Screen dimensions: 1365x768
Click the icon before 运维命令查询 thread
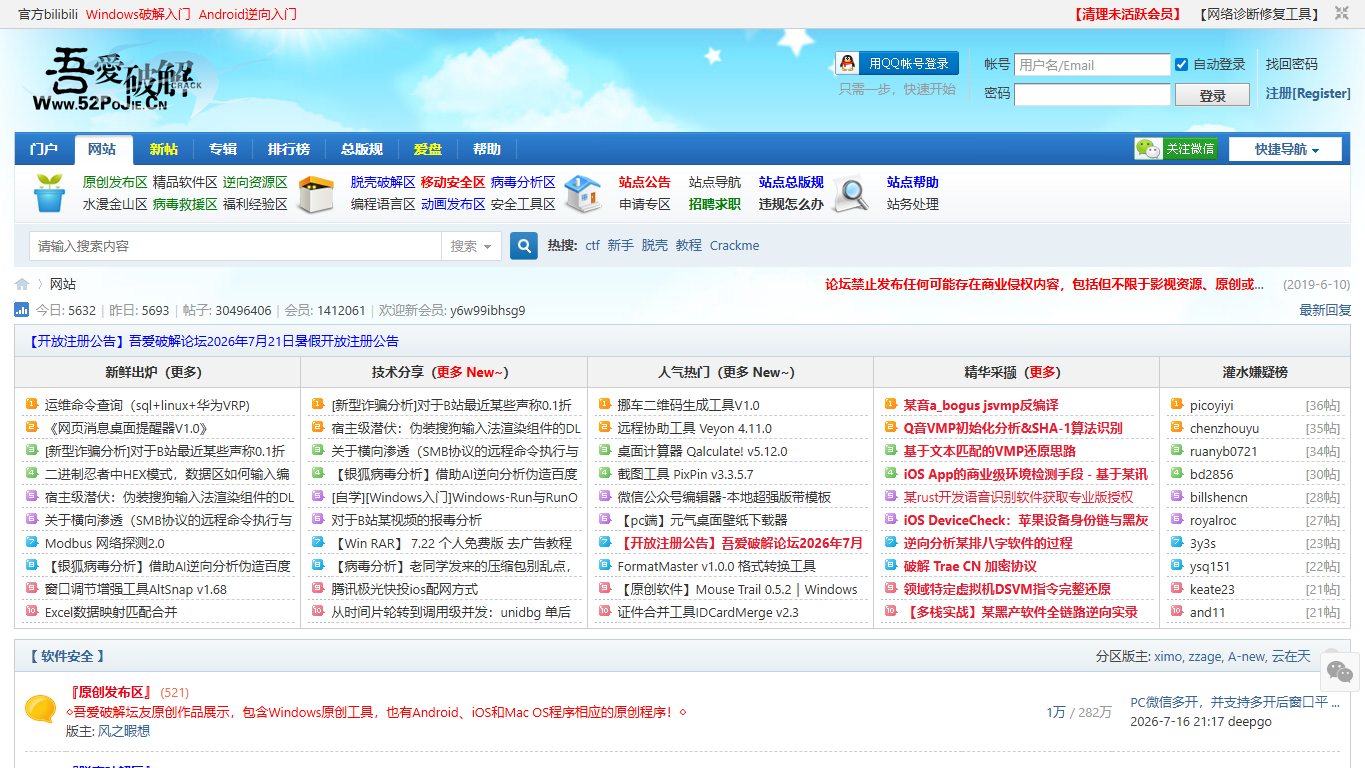pos(31,405)
